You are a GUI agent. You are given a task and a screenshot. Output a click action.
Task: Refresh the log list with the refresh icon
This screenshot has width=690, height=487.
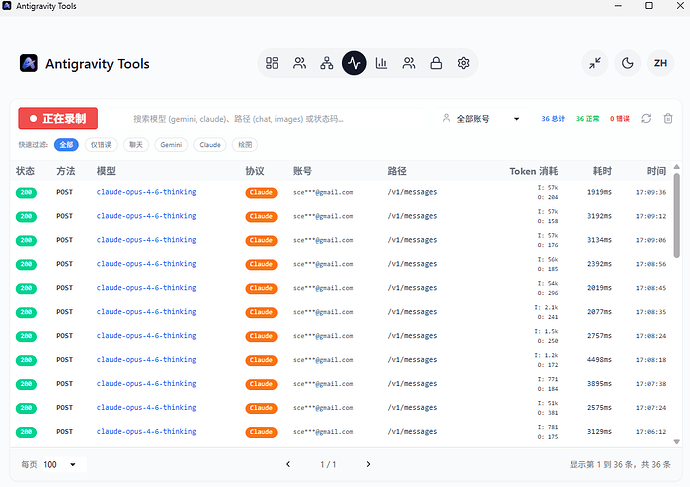point(646,118)
